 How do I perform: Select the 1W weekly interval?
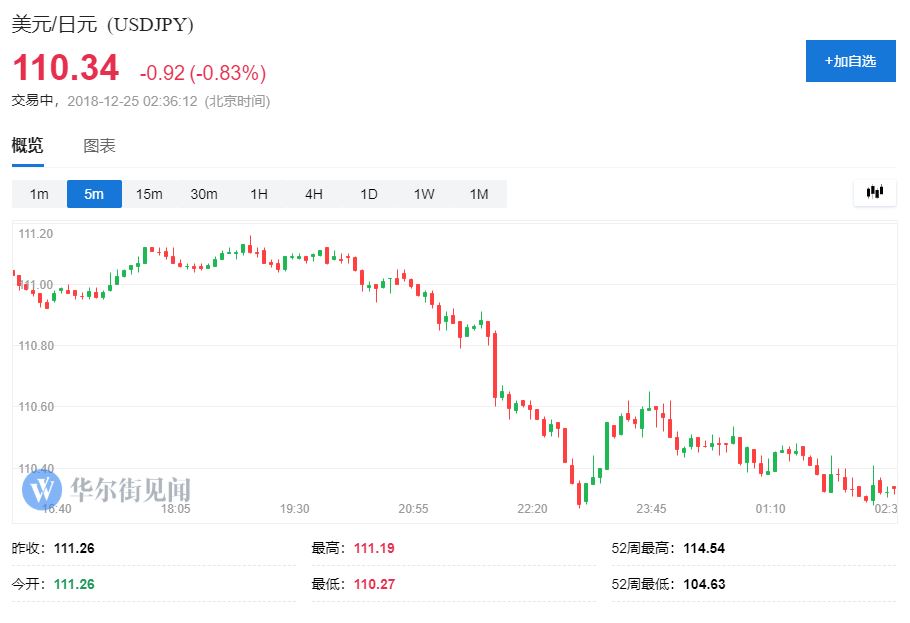coord(424,194)
